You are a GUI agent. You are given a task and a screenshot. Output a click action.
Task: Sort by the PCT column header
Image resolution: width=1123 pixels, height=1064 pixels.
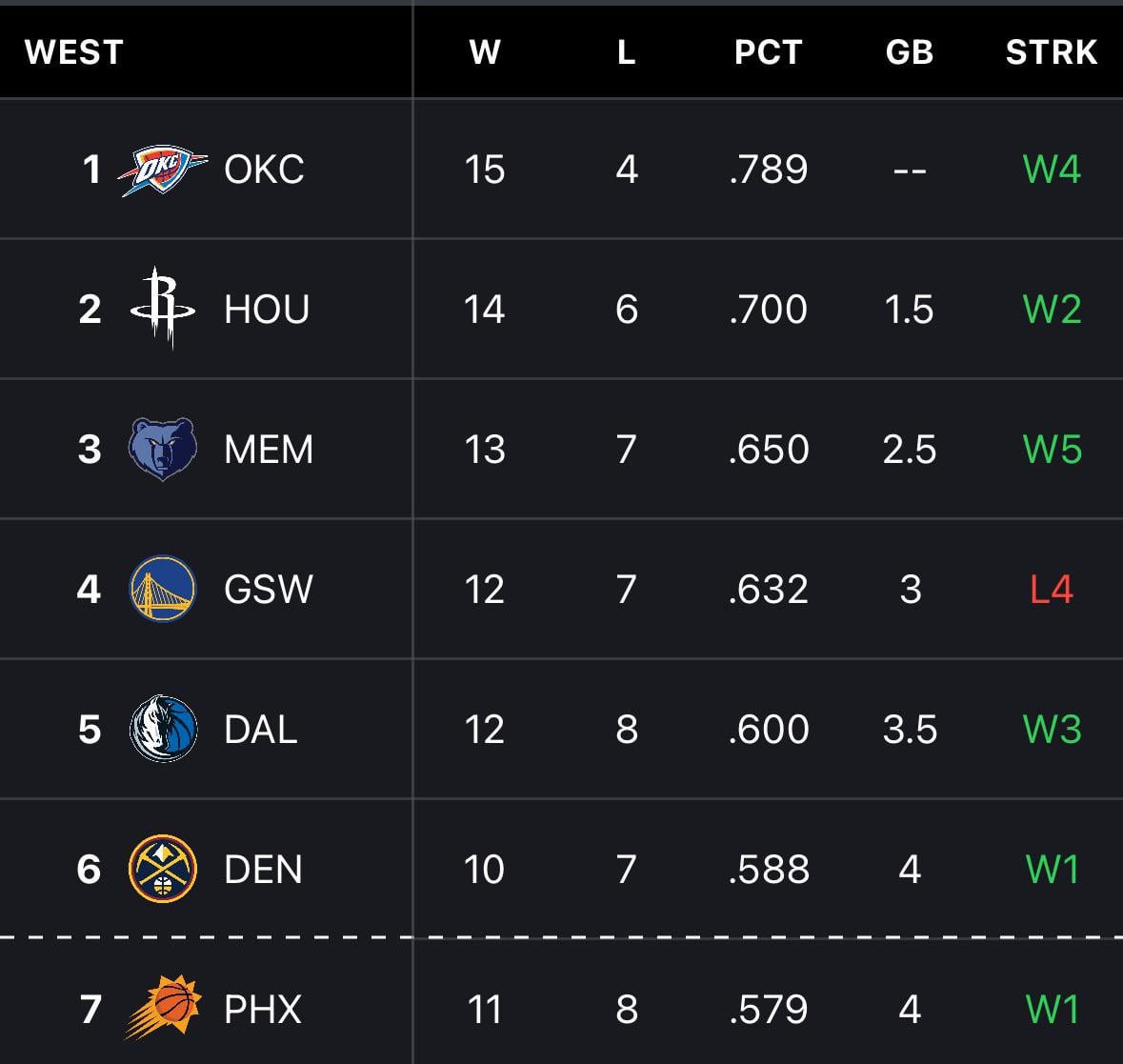tap(768, 52)
